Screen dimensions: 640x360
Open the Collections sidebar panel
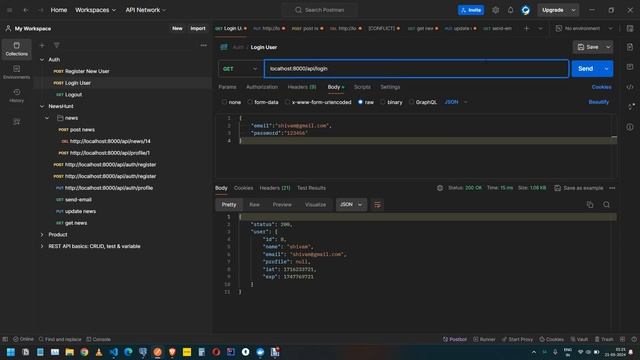(x=16, y=49)
